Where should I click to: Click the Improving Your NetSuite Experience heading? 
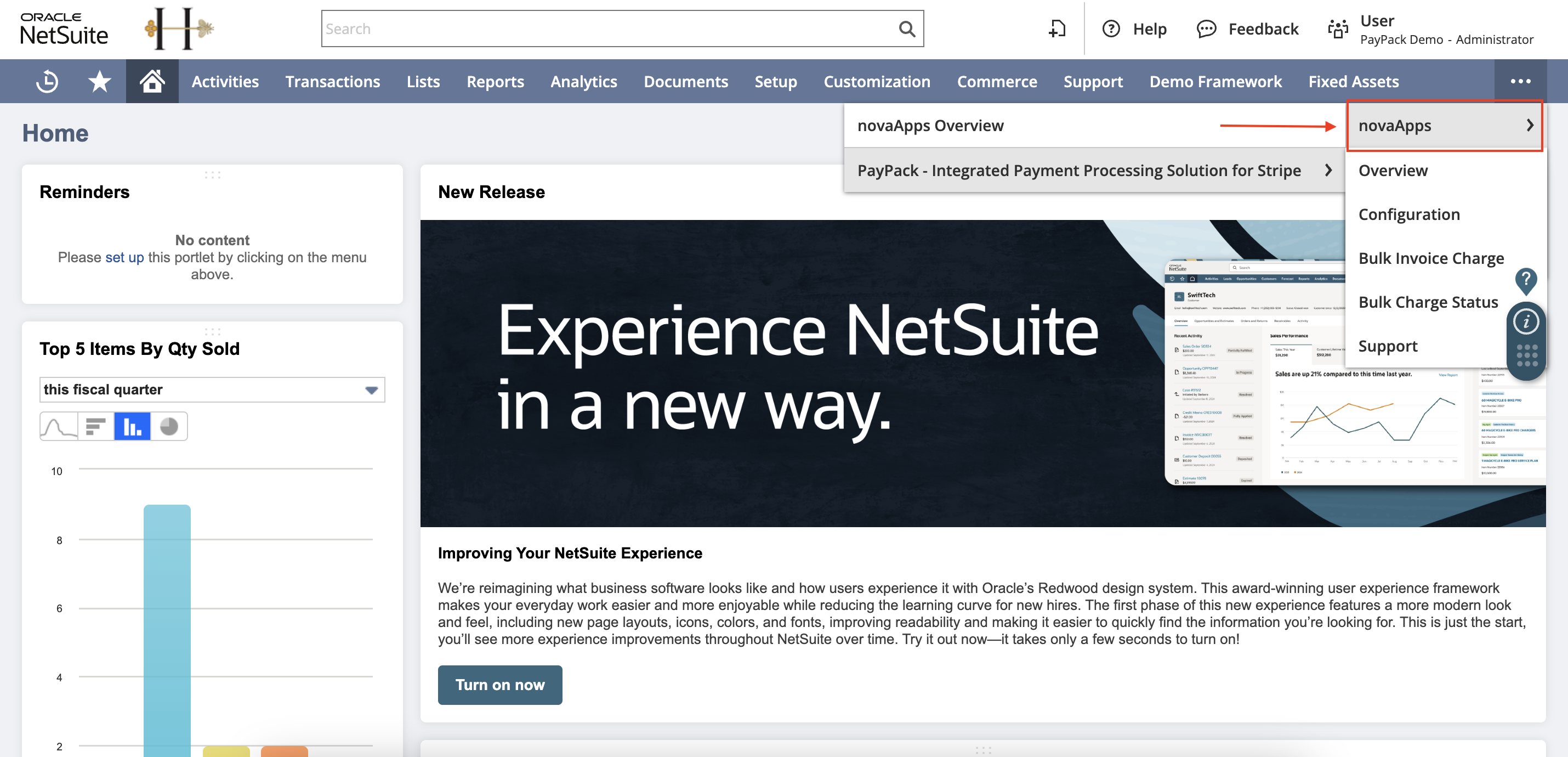point(570,553)
